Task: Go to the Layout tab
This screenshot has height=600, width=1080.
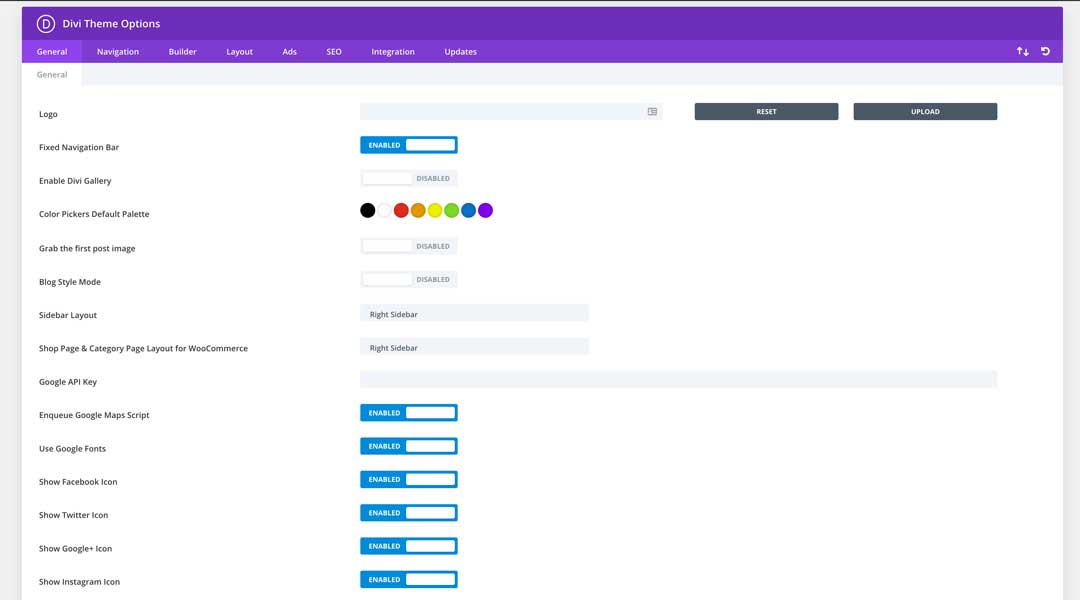Action: [240, 52]
